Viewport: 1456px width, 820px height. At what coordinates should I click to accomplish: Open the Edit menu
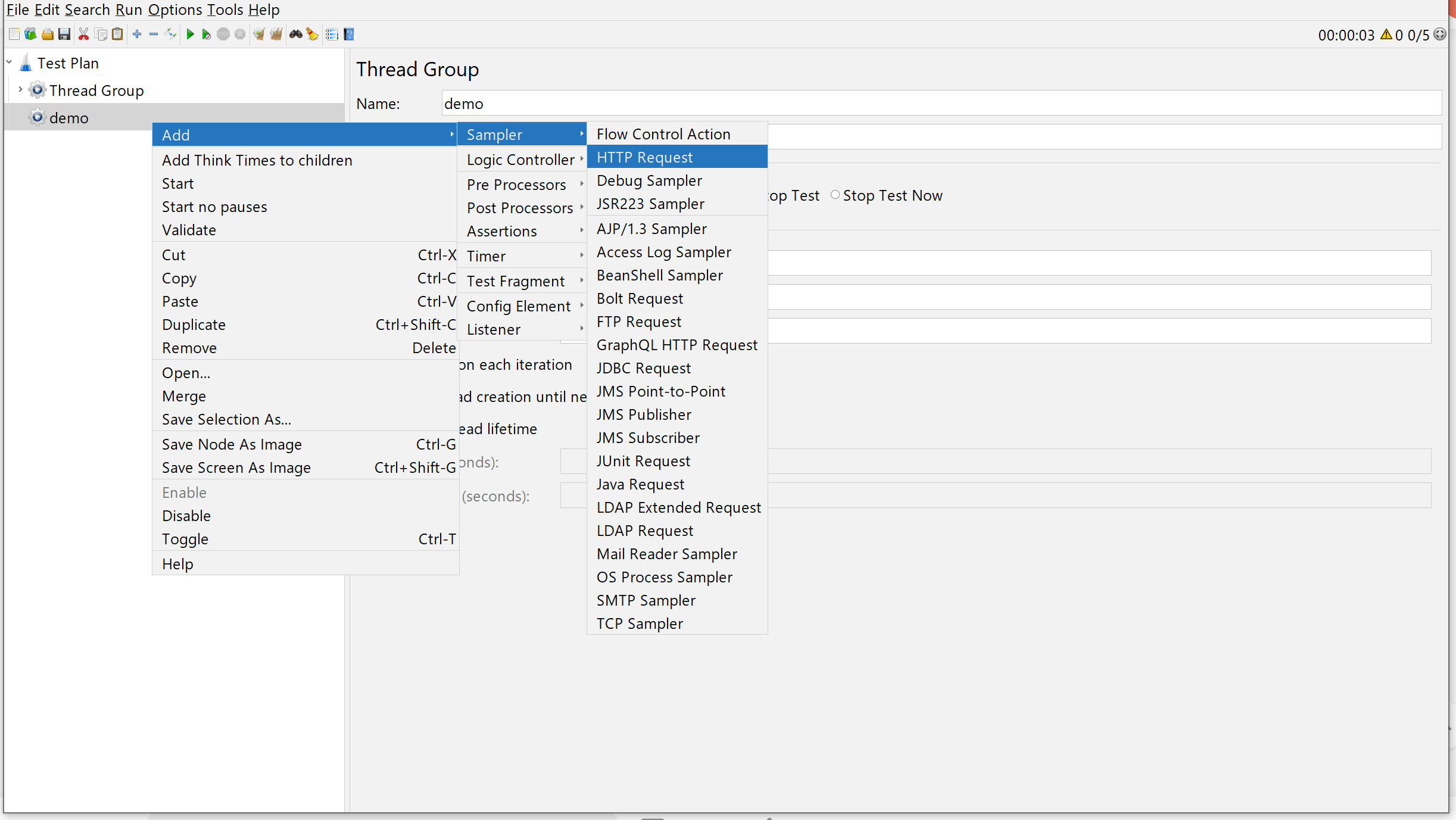pyautogui.click(x=47, y=10)
